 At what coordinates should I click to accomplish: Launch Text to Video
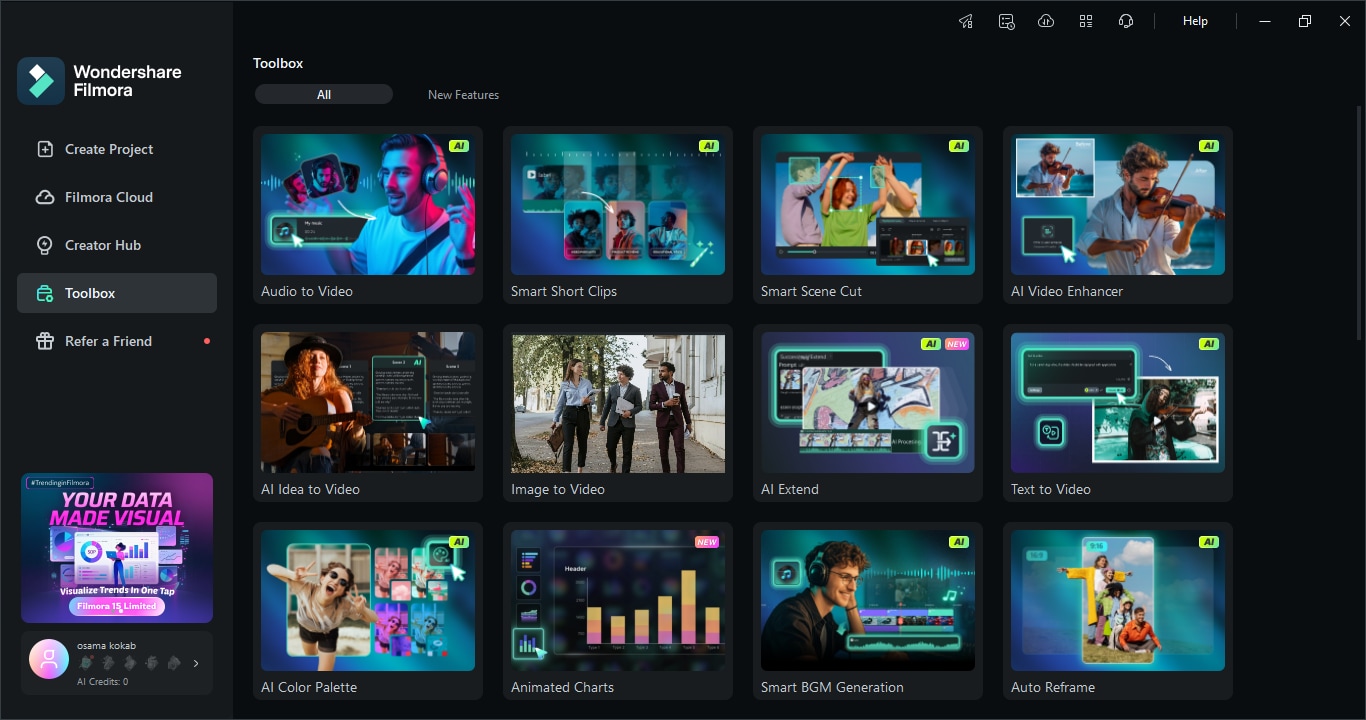[1118, 413]
